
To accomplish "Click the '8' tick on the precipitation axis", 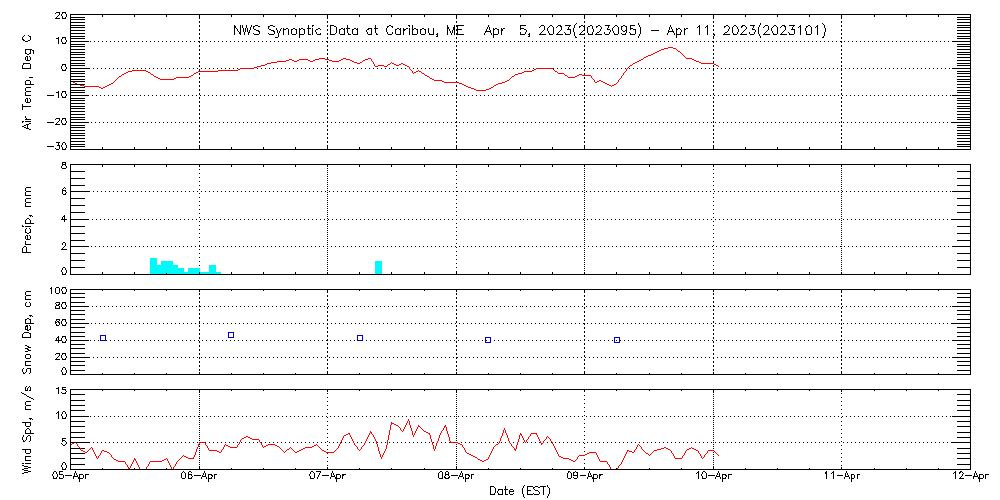I will click(x=63, y=166).
